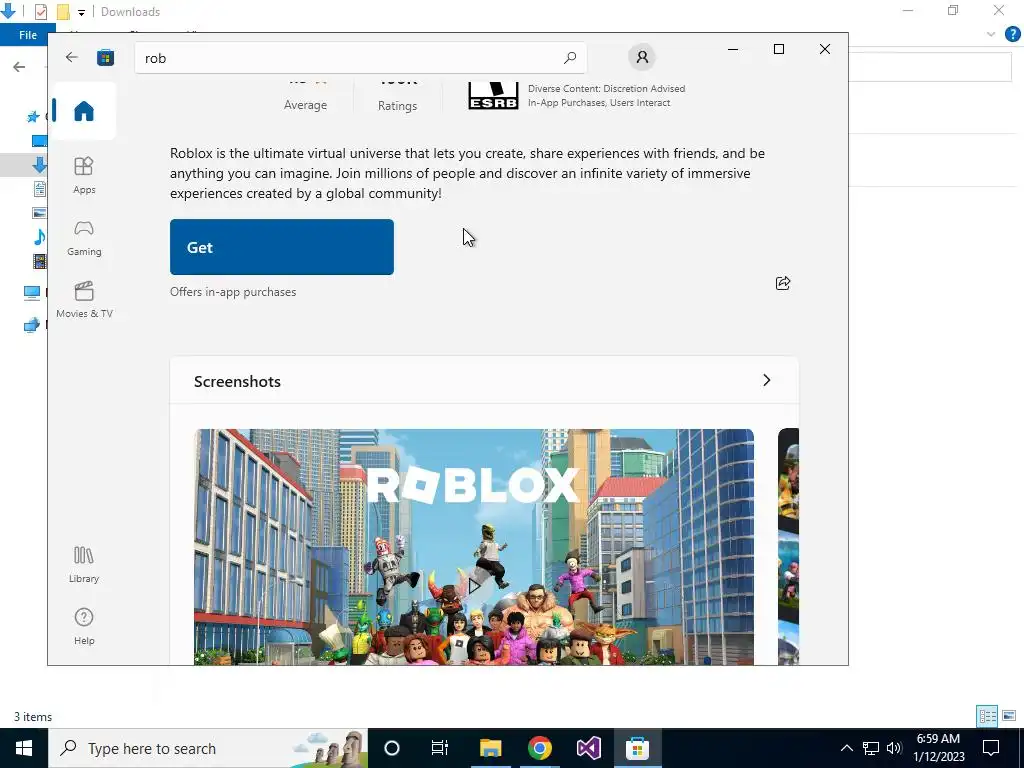
Task: Click the properties checkmark quick access icon
Action: [x=40, y=12]
